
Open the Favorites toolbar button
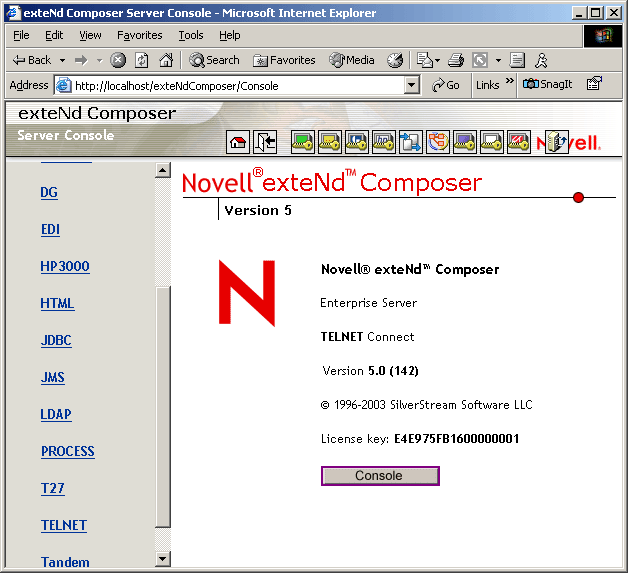coord(284,60)
